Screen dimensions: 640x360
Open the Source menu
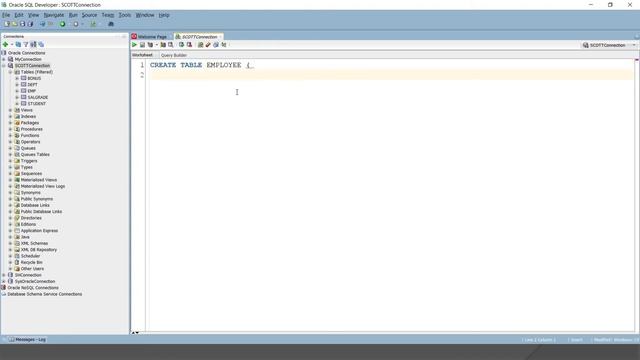tap(89, 15)
